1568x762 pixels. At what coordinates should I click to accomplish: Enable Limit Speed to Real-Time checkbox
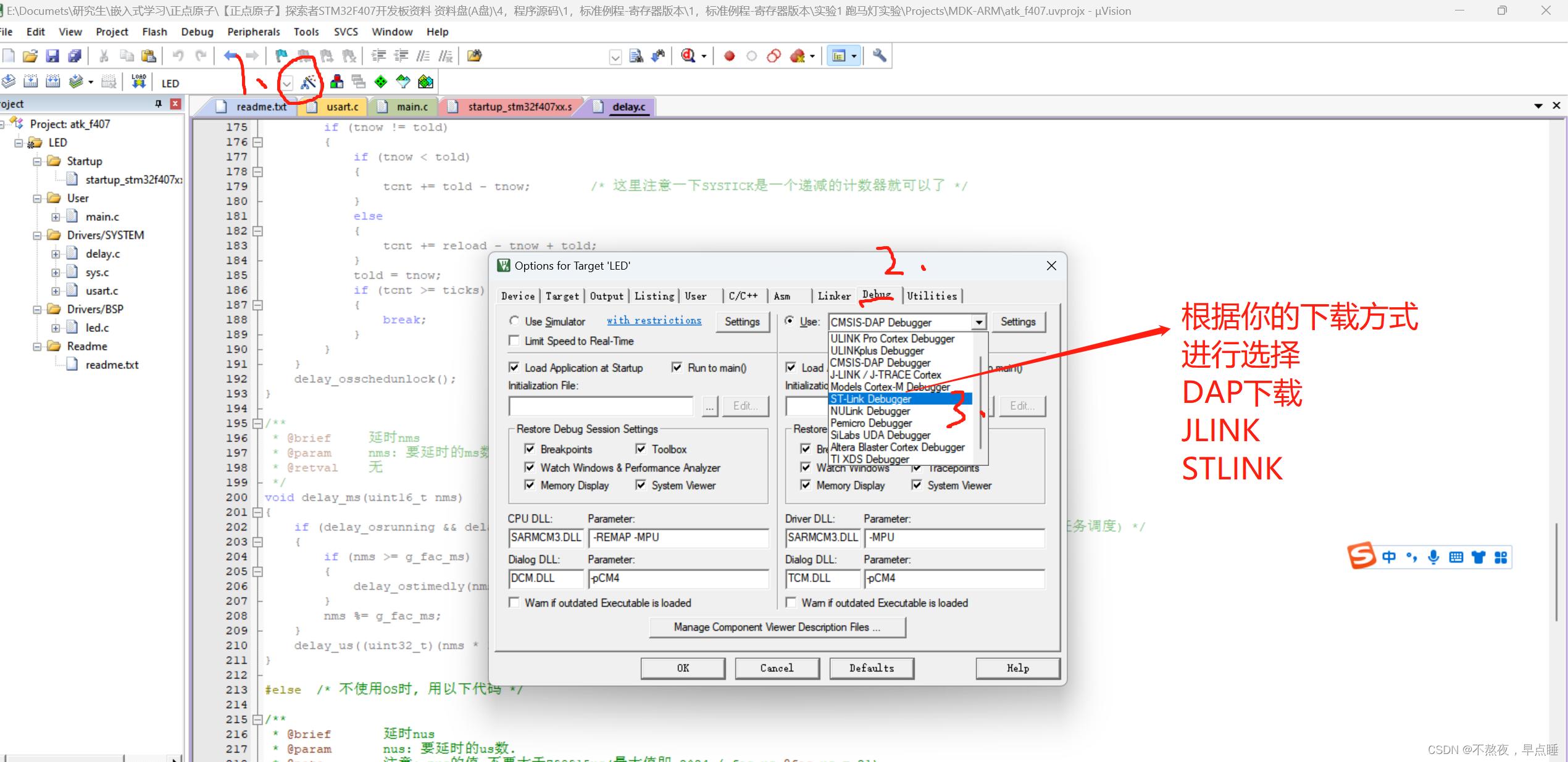[x=514, y=341]
